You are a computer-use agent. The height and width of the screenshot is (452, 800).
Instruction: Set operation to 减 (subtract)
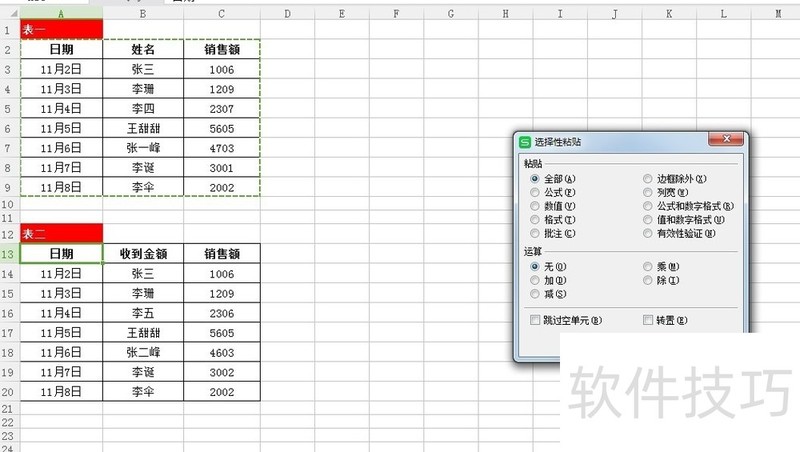tap(536, 294)
